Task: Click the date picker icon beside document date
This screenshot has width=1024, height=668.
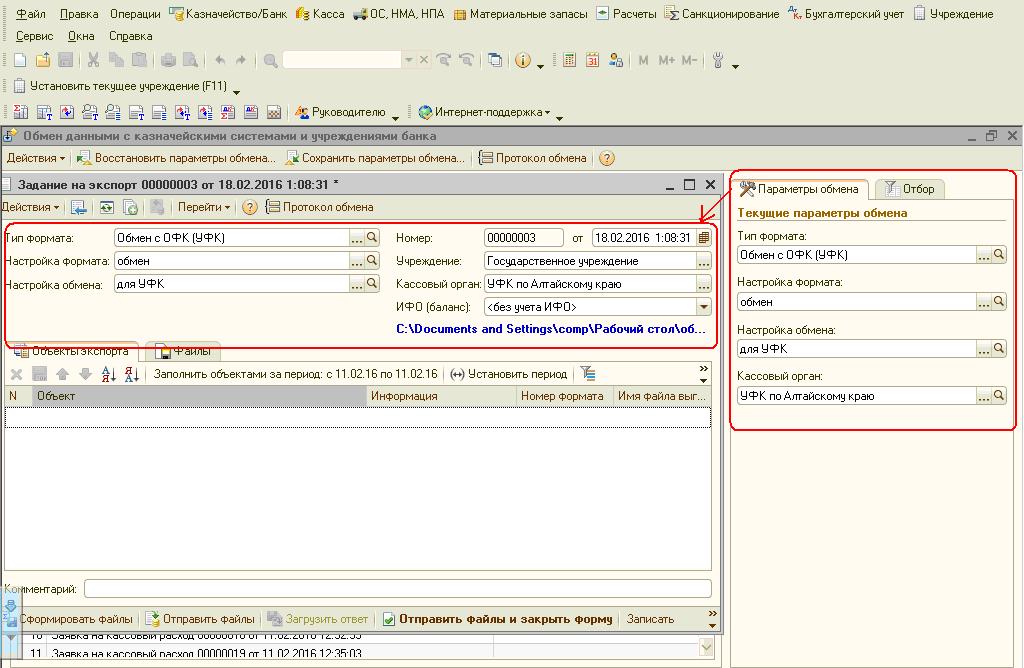Action: click(704, 238)
